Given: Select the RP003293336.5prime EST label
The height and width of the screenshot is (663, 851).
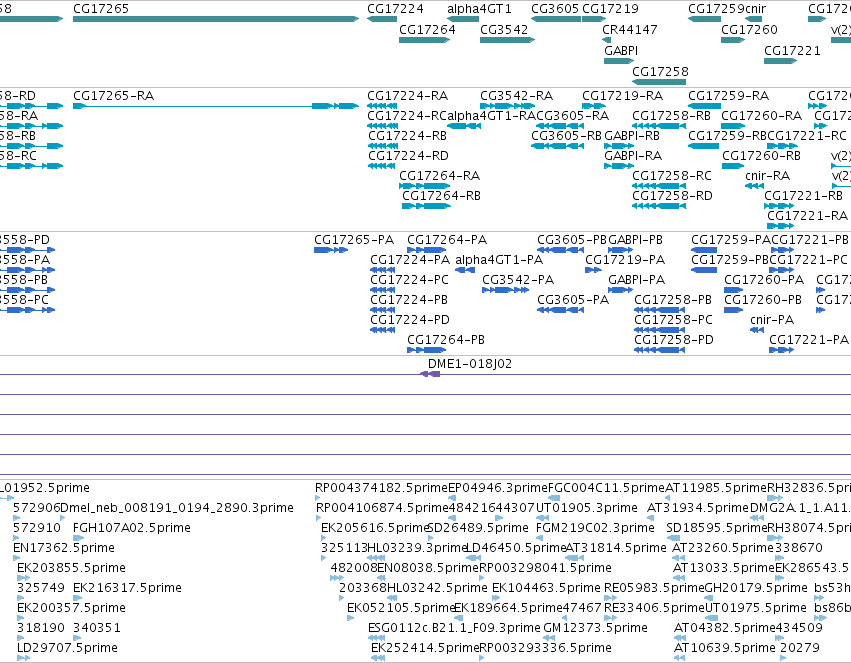Looking at the screenshot, I should click(545, 648).
